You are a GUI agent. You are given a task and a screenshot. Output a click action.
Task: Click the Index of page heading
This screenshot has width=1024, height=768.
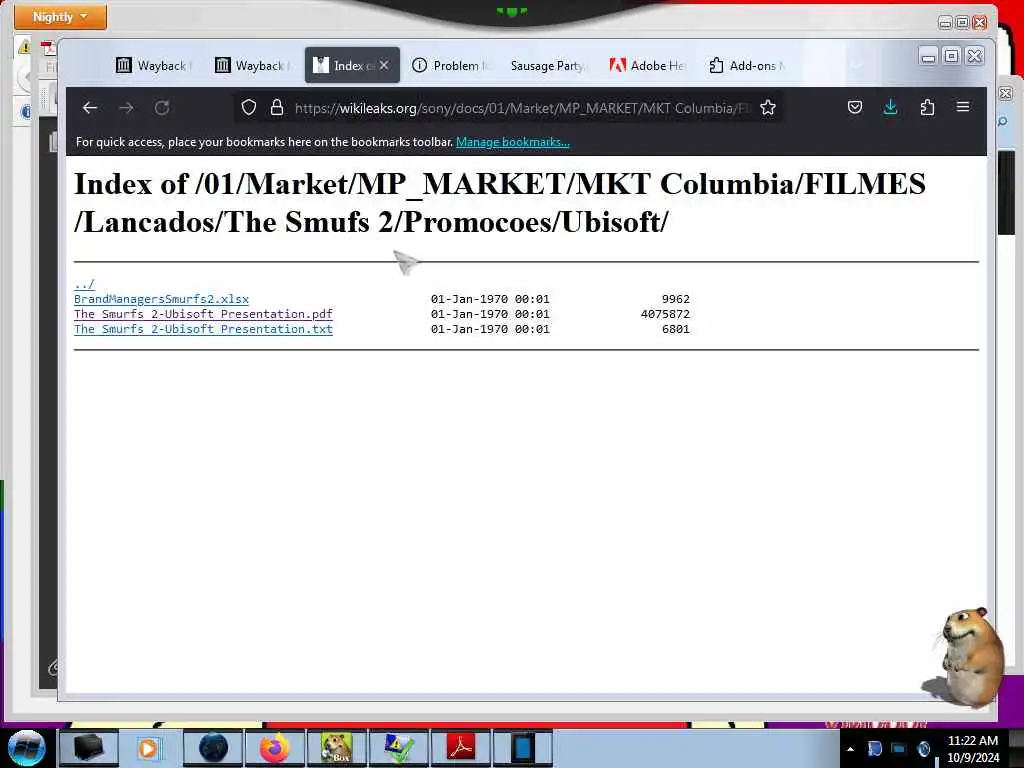point(500,202)
